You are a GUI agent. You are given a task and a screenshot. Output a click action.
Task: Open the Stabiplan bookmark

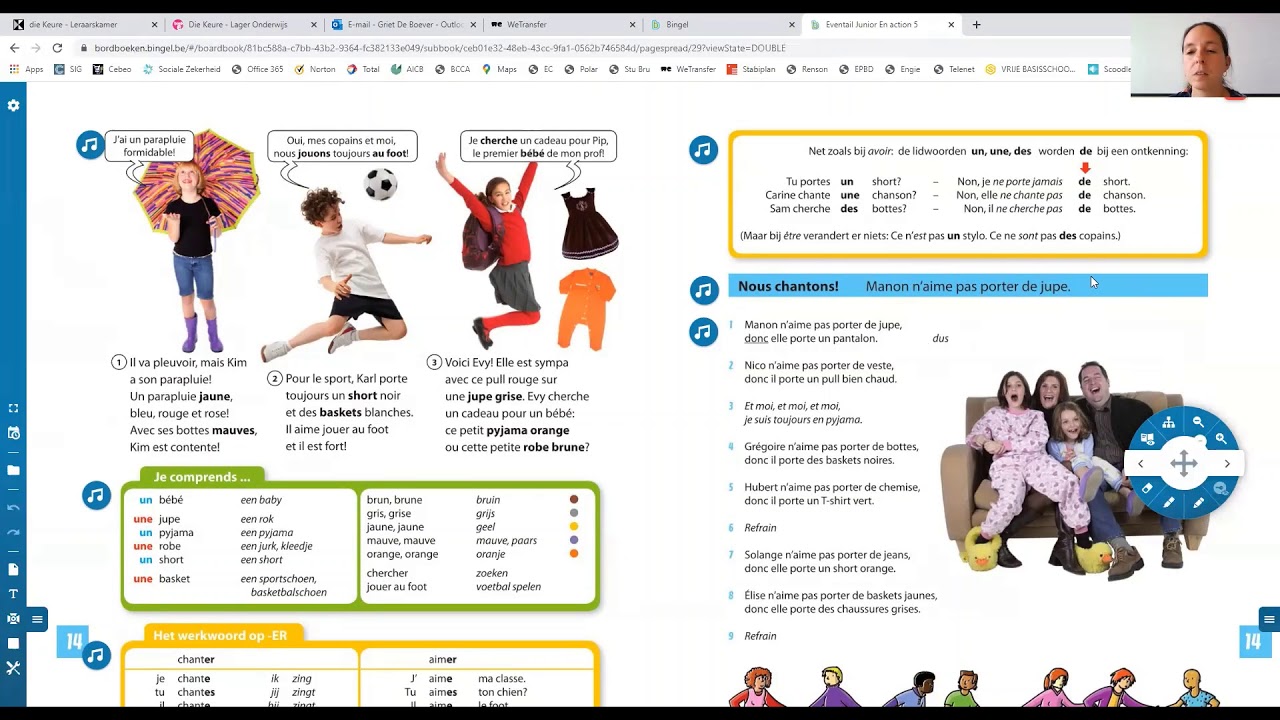pyautogui.click(x=752, y=69)
